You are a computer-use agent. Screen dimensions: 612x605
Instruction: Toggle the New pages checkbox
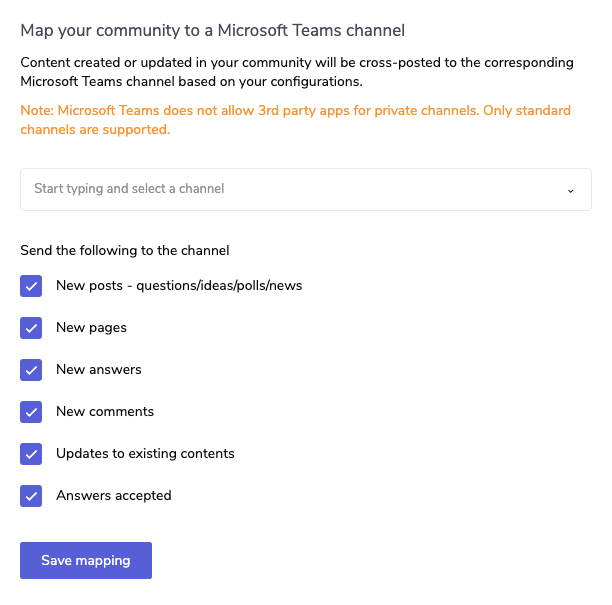click(31, 328)
